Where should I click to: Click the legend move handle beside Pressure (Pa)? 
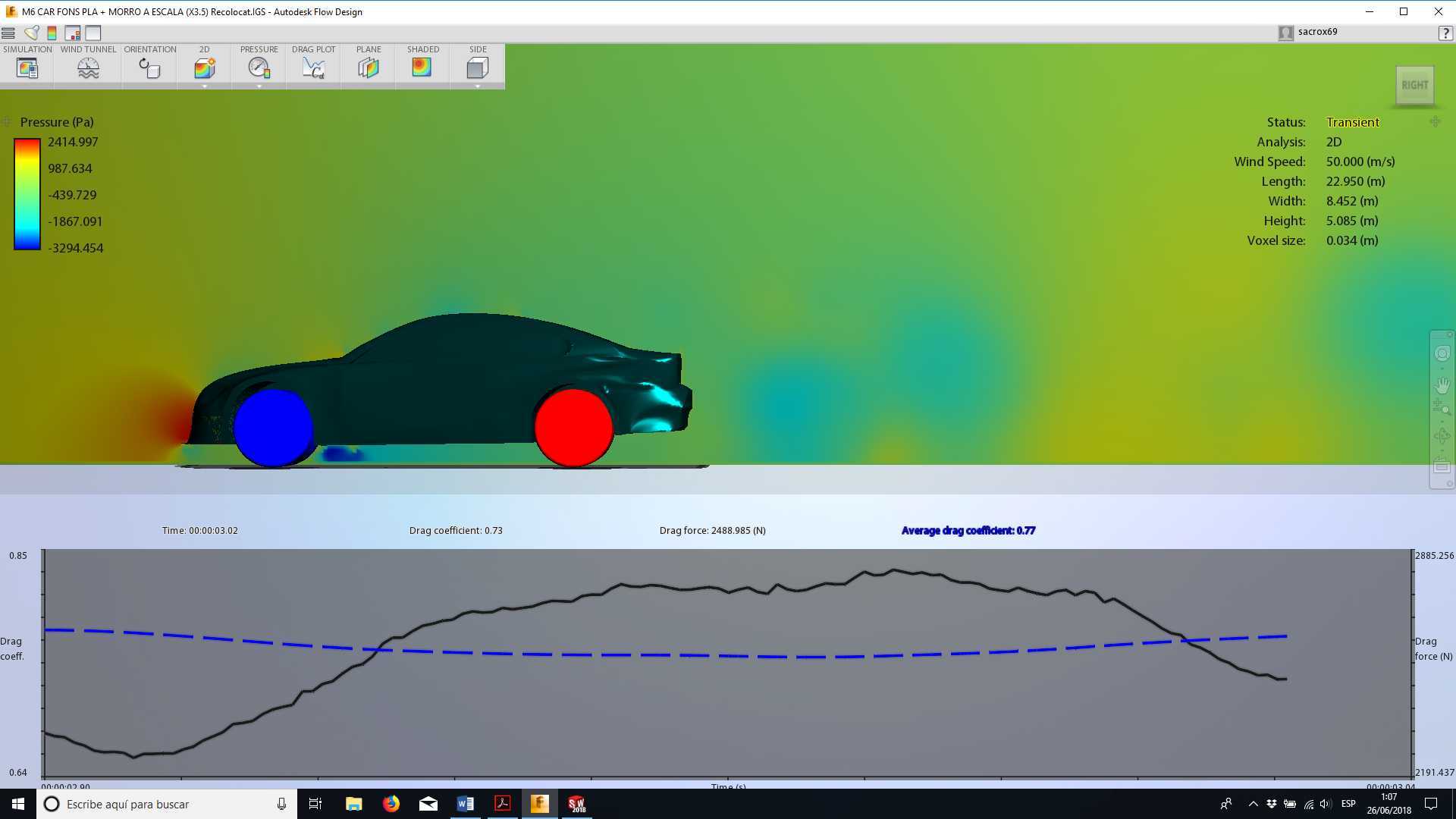click(7, 122)
